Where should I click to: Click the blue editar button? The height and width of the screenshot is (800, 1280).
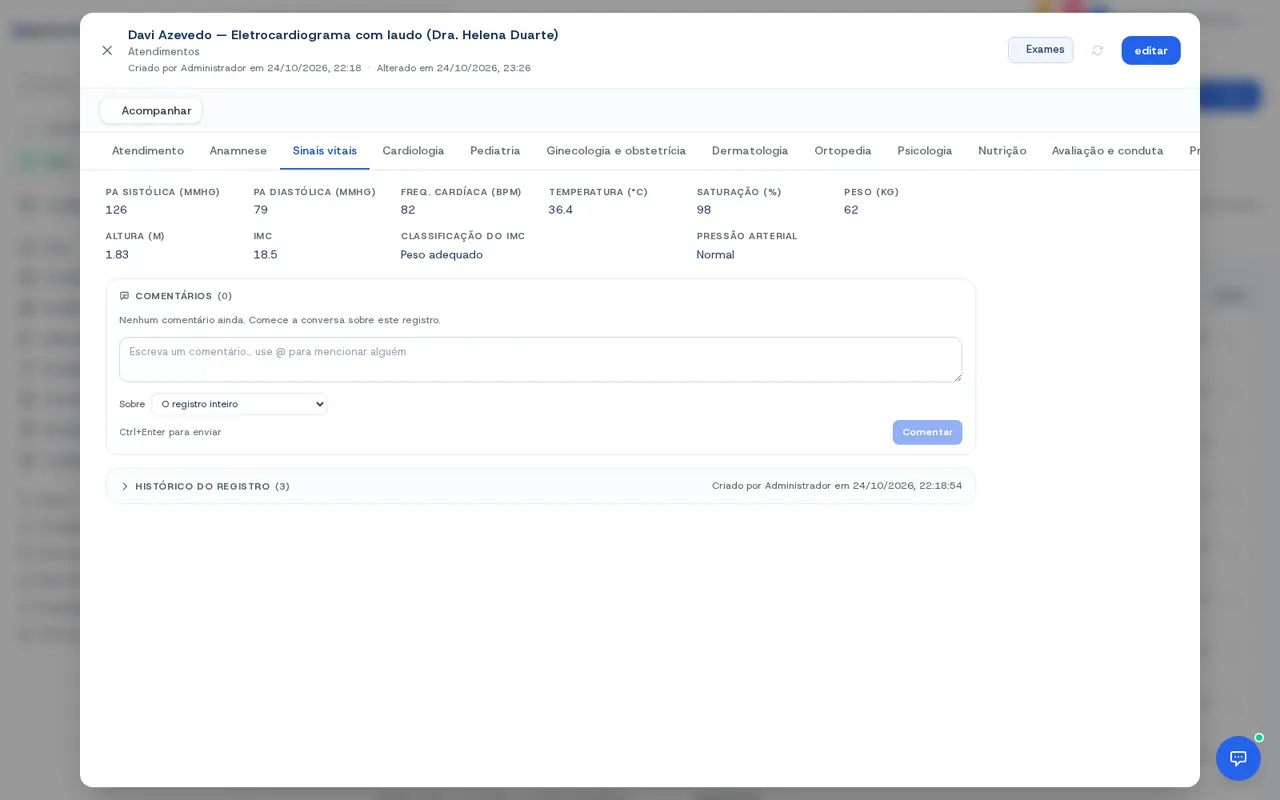pyautogui.click(x=1151, y=50)
